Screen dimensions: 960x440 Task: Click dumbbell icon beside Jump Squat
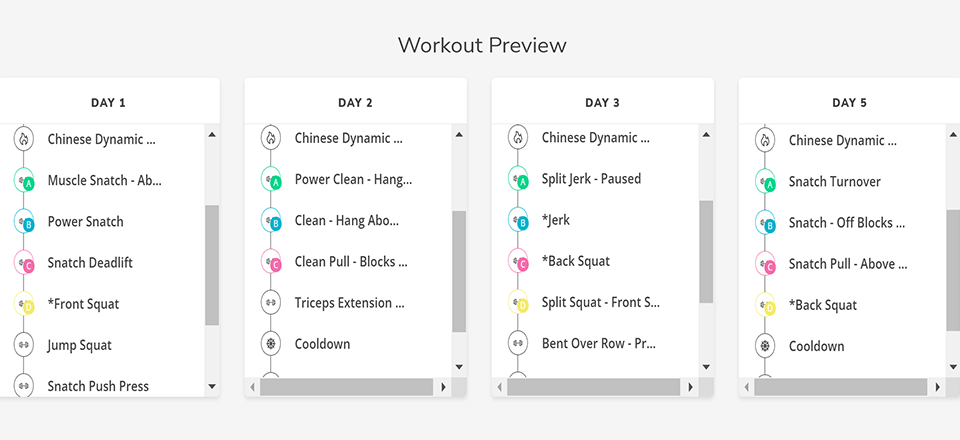tap(24, 345)
